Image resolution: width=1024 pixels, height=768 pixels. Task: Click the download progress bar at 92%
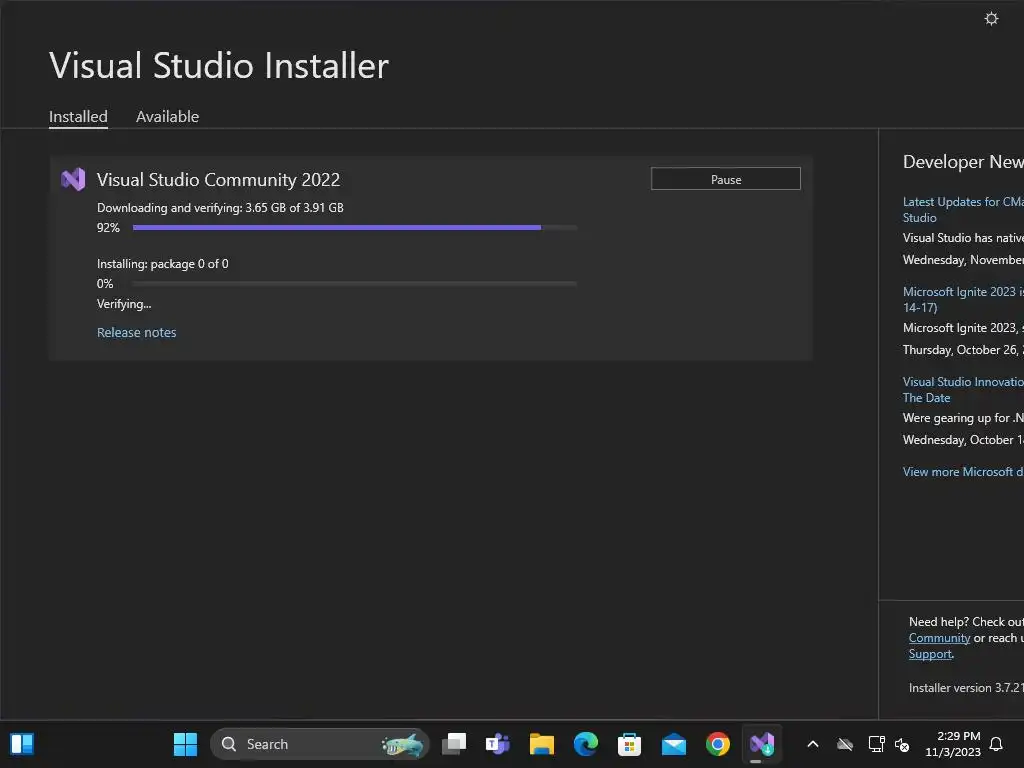pyautogui.click(x=355, y=227)
